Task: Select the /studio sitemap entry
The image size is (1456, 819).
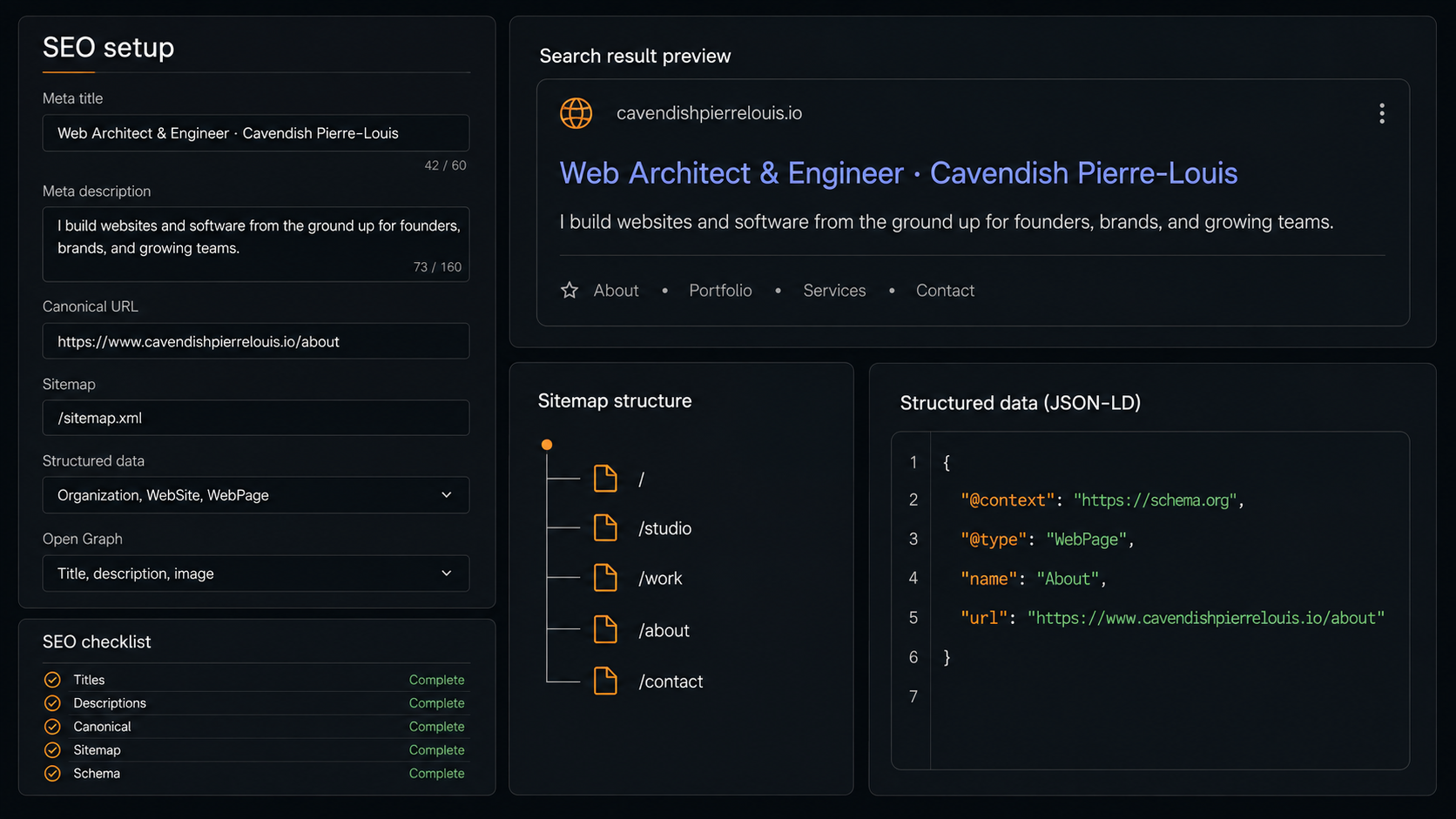Action: click(664, 528)
